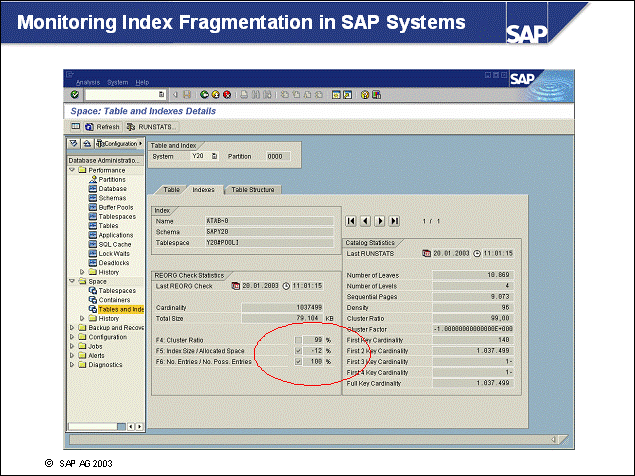Image resolution: width=635 pixels, height=476 pixels.
Task: Toggle the F6 No. Entries checkbox
Action: (x=298, y=361)
